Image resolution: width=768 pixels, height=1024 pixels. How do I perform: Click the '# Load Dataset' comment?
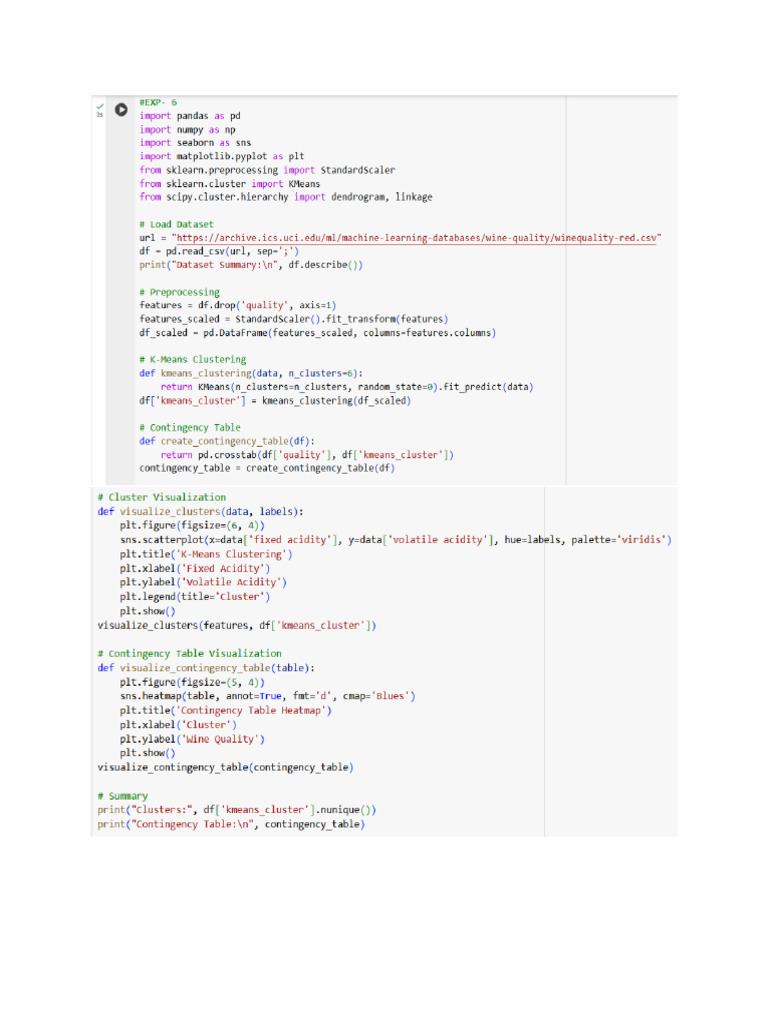point(176,224)
